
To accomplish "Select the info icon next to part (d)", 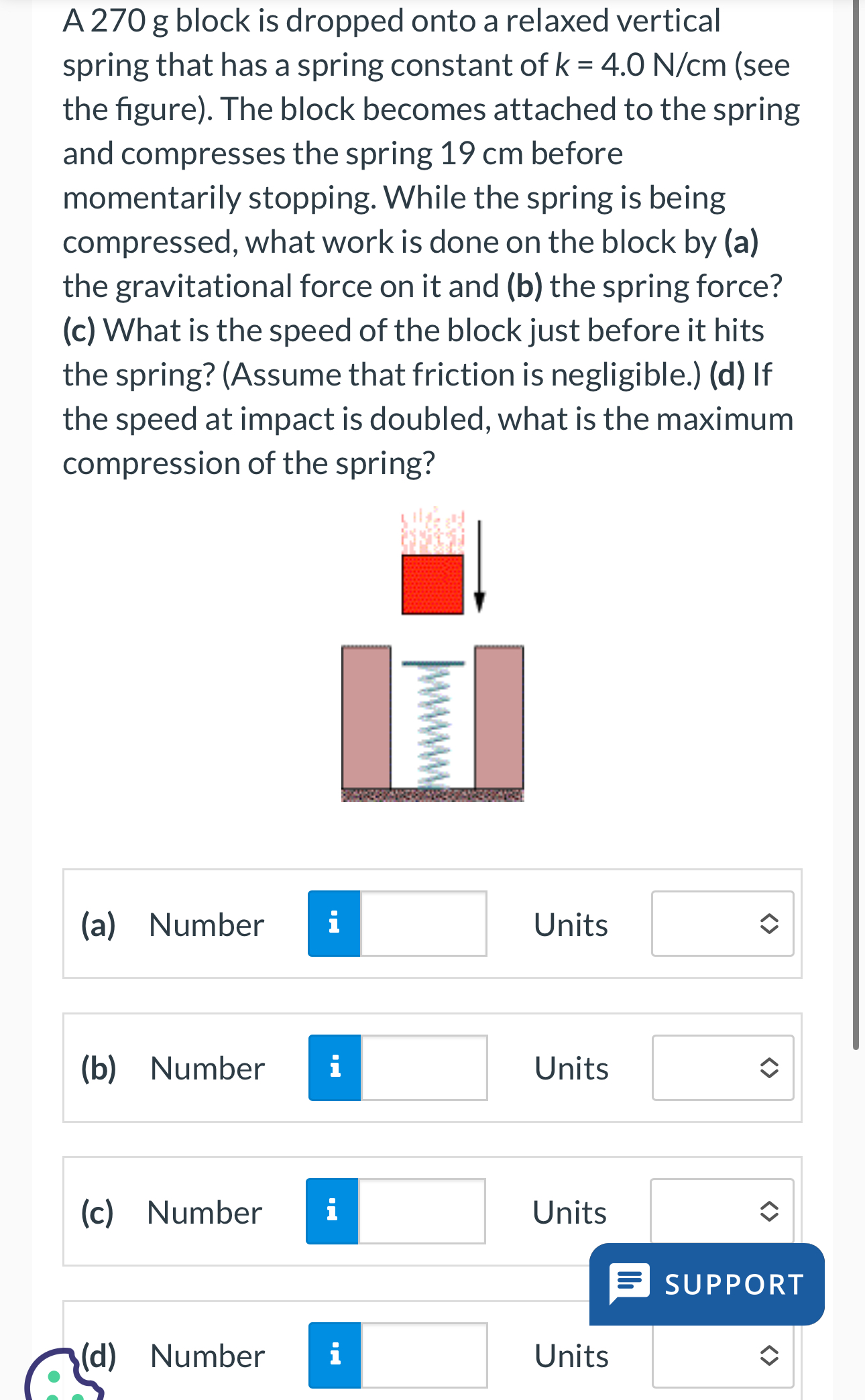I will coord(333,1356).
